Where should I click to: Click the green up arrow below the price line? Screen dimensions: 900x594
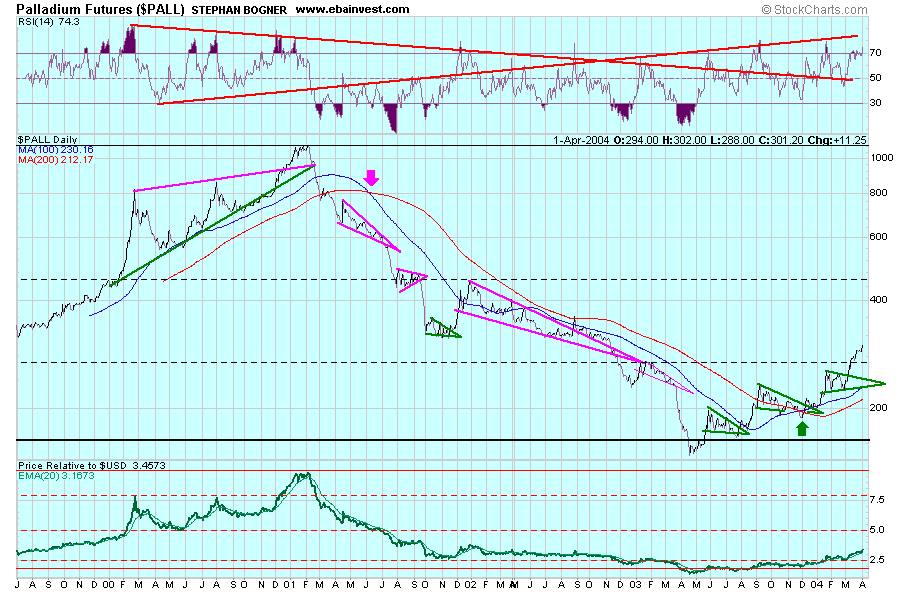[801, 428]
